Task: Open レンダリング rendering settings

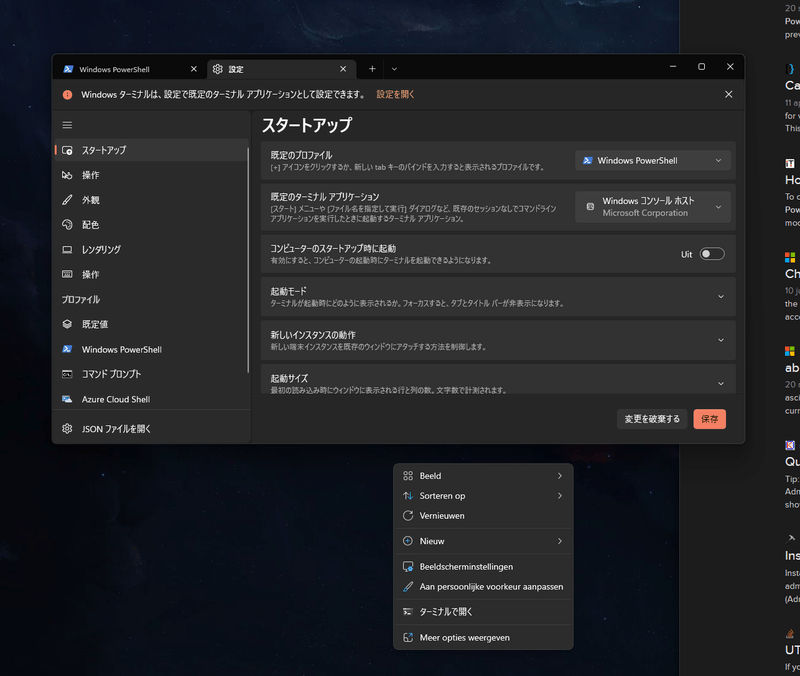Action: coord(152,249)
